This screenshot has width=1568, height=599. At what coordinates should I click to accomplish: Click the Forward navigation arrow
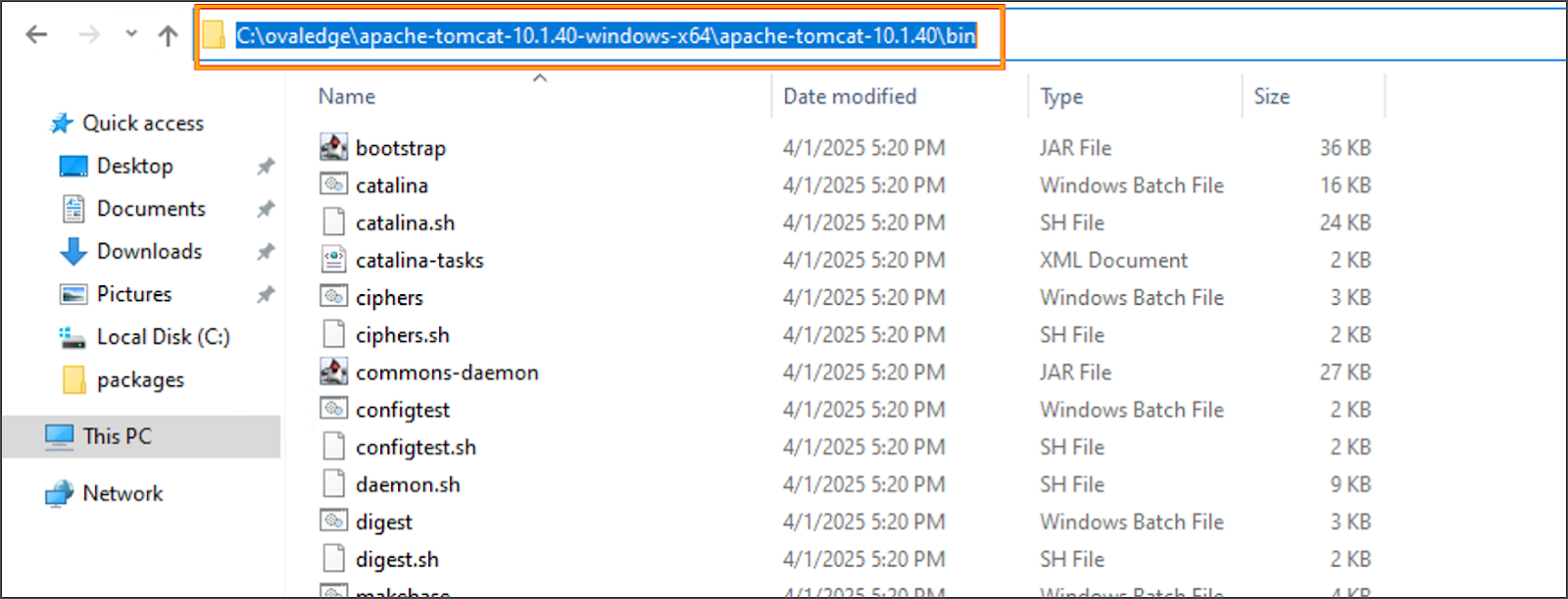point(89,35)
